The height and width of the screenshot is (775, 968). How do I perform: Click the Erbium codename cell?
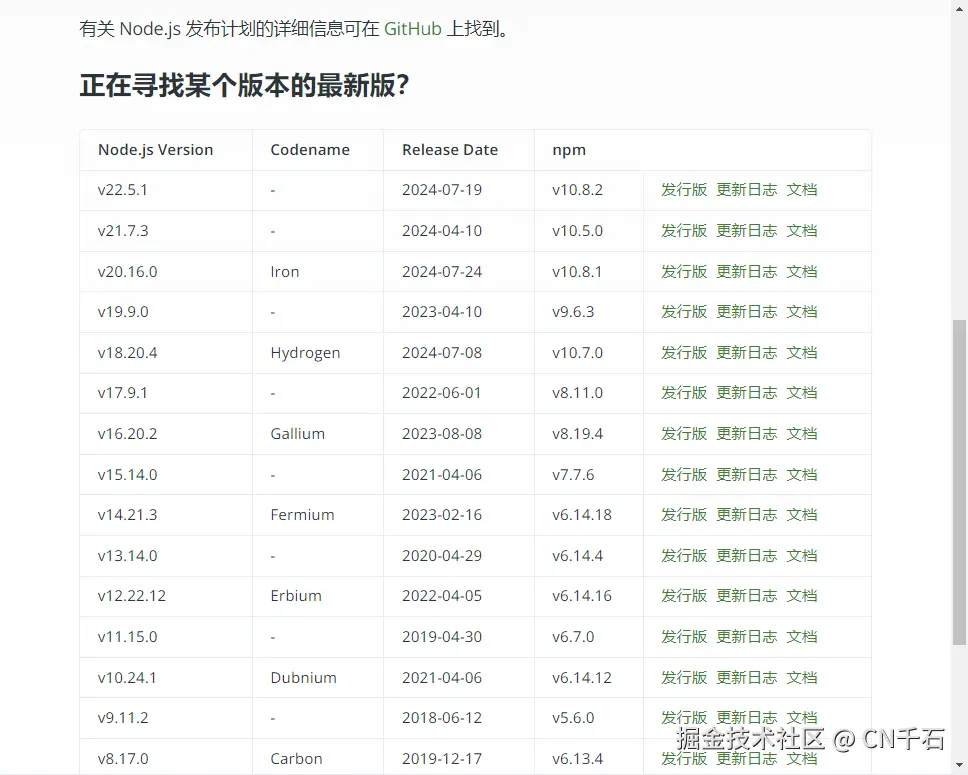pyautogui.click(x=317, y=596)
